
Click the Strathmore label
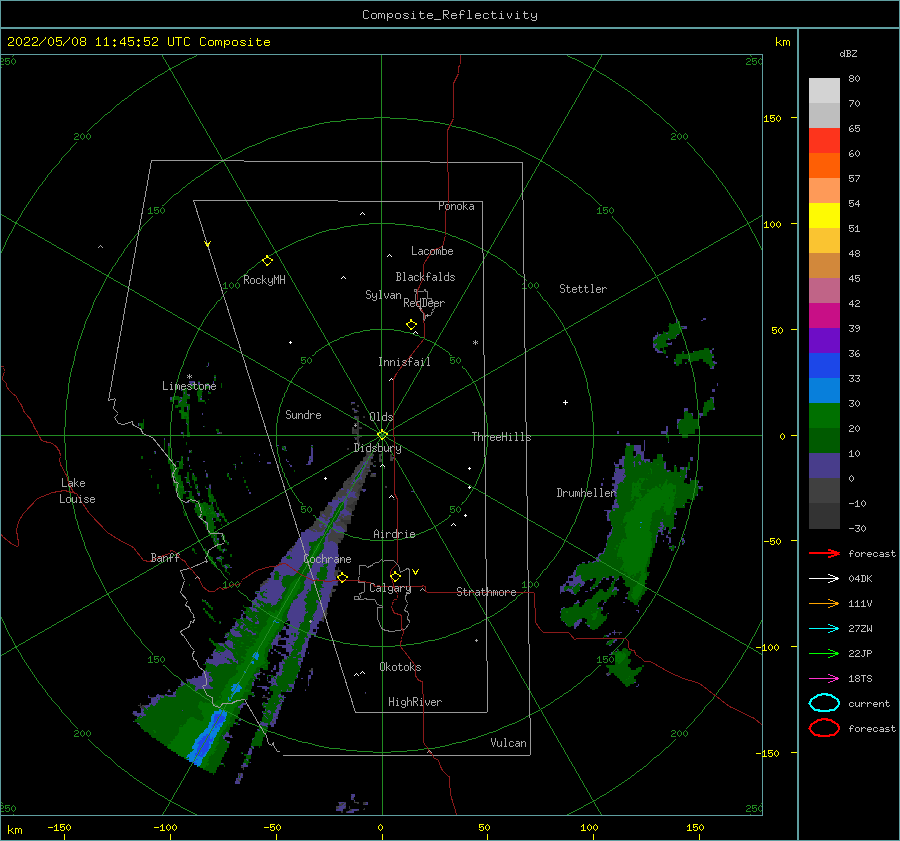486,592
